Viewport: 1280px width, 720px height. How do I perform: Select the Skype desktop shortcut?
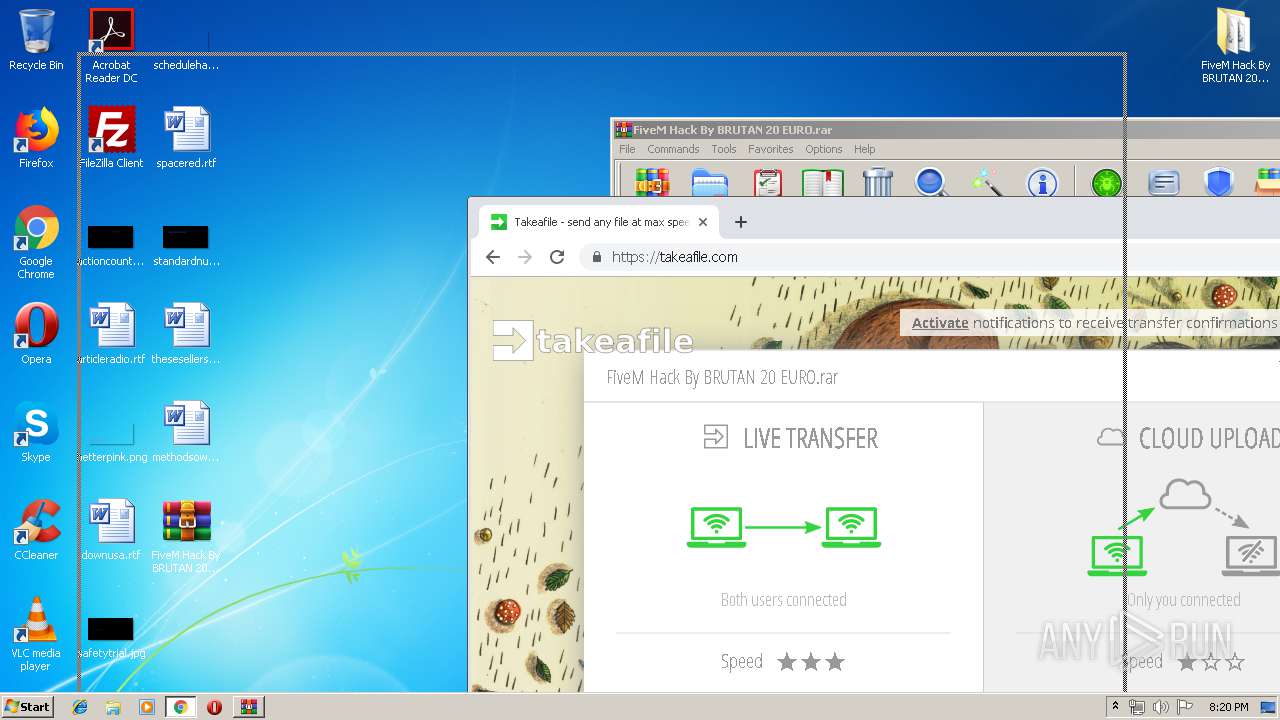(x=36, y=432)
